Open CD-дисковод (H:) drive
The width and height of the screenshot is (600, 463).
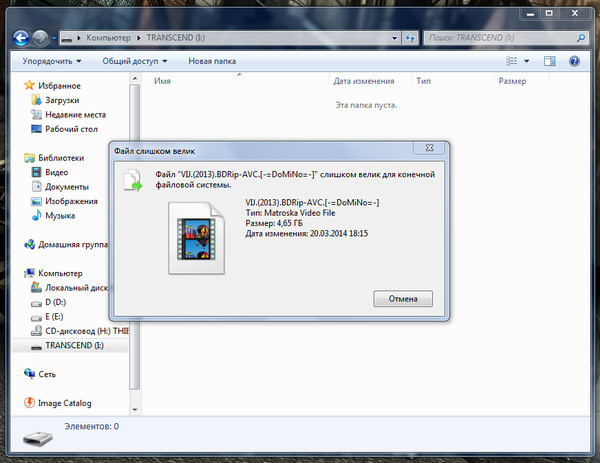80,331
